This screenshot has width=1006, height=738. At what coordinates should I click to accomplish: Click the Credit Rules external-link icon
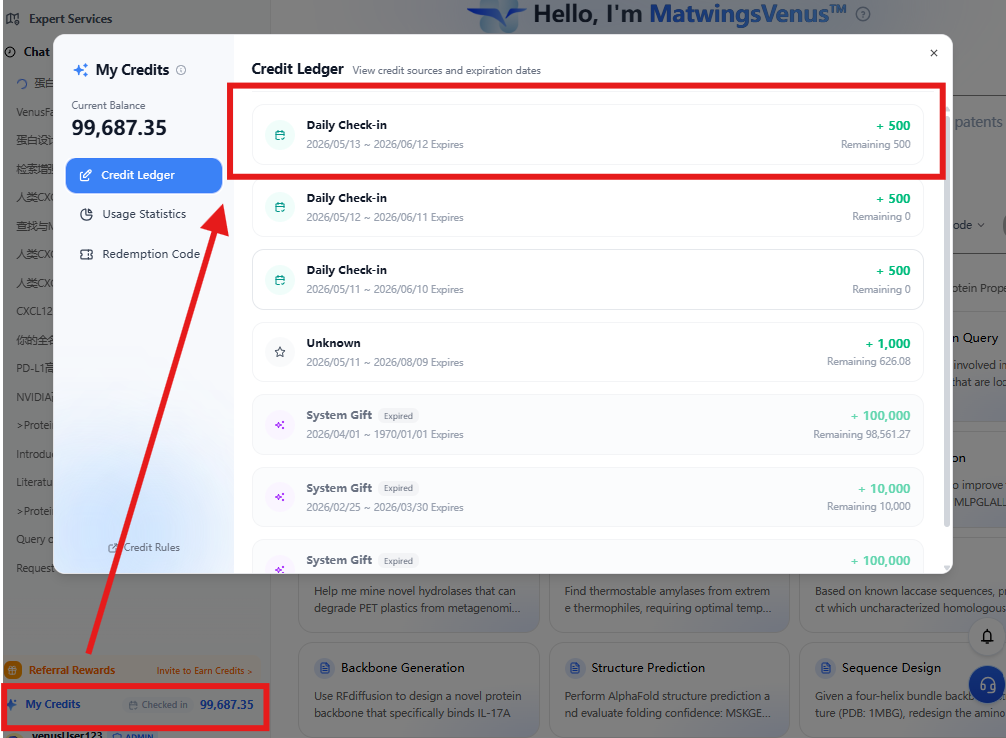[x=113, y=547]
